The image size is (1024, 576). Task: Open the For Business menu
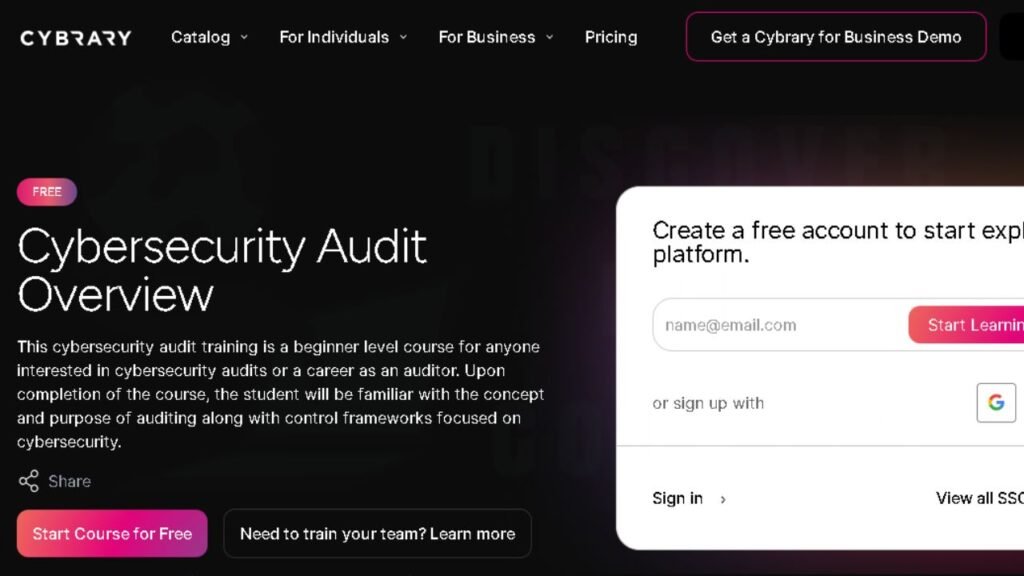[487, 37]
